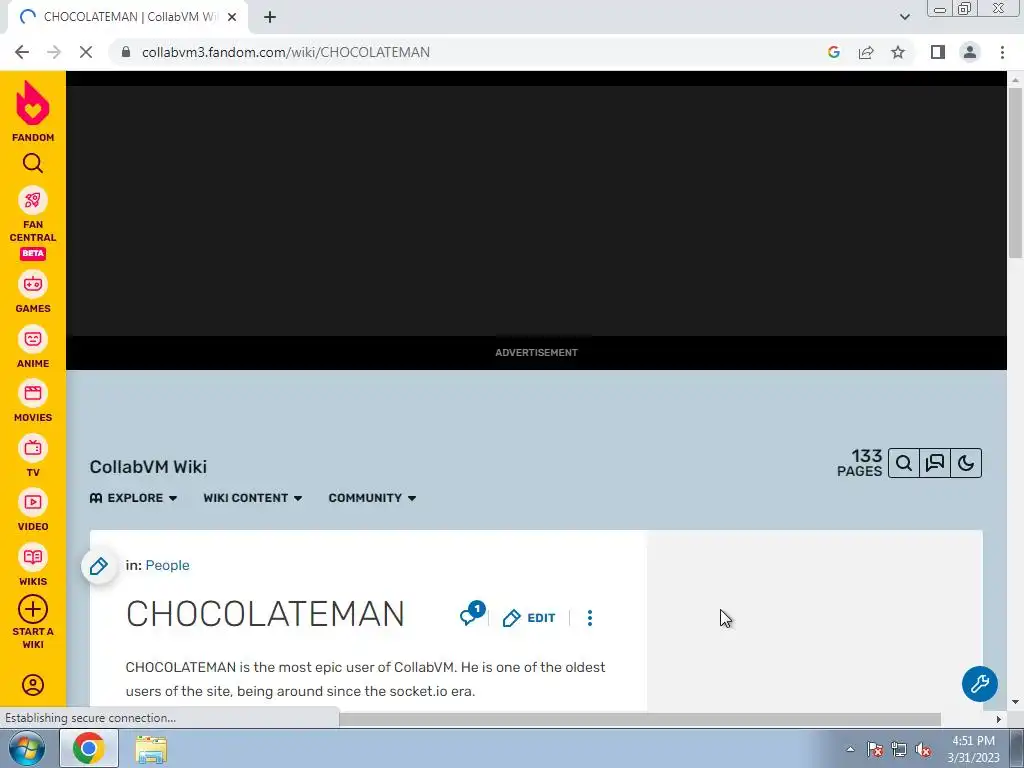Open the user profile icon in the sidebar

(x=33, y=684)
